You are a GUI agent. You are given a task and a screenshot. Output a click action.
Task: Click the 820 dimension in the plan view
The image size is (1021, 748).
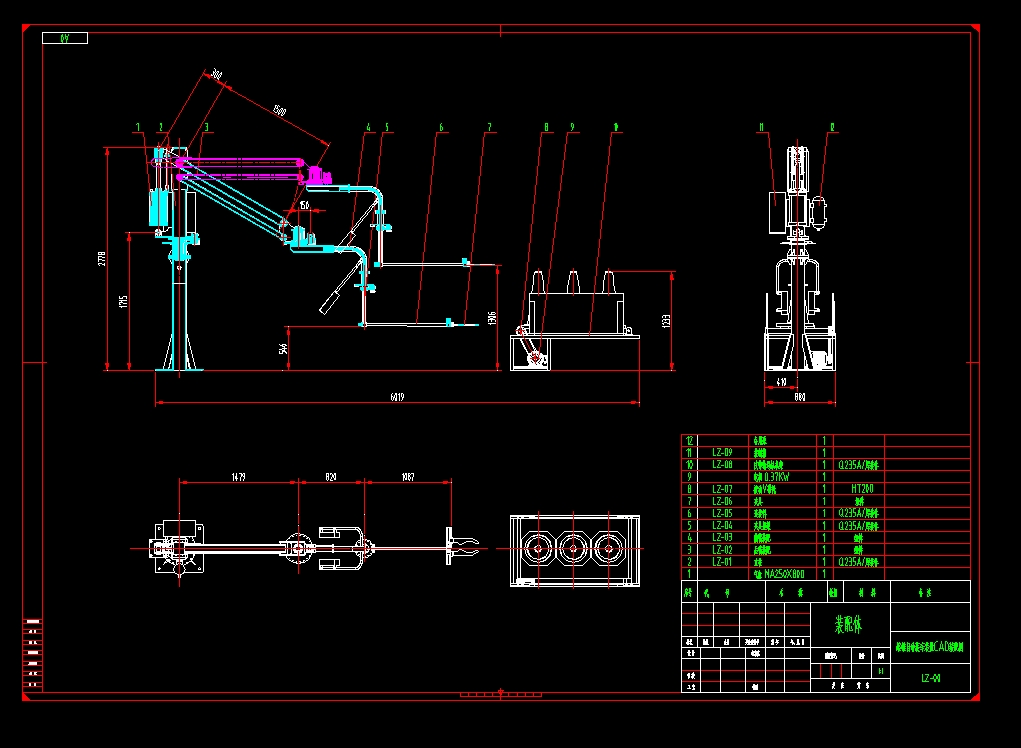point(331,477)
